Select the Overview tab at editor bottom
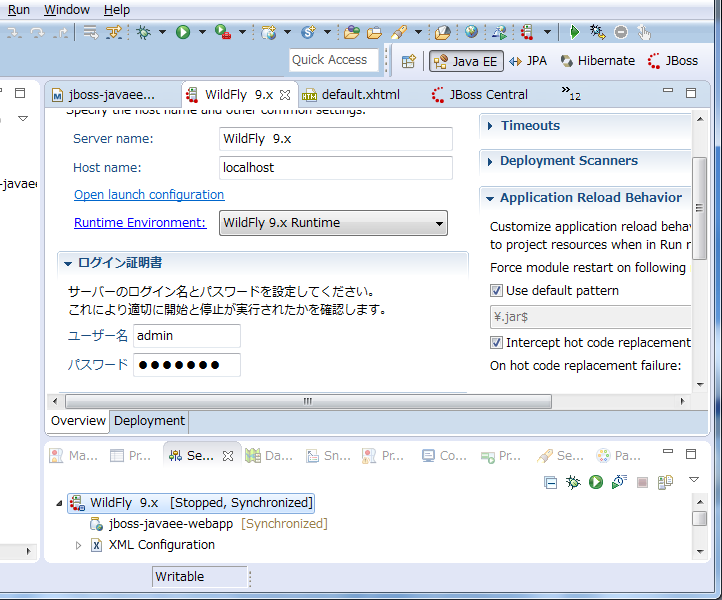722x600 pixels. coord(78,421)
